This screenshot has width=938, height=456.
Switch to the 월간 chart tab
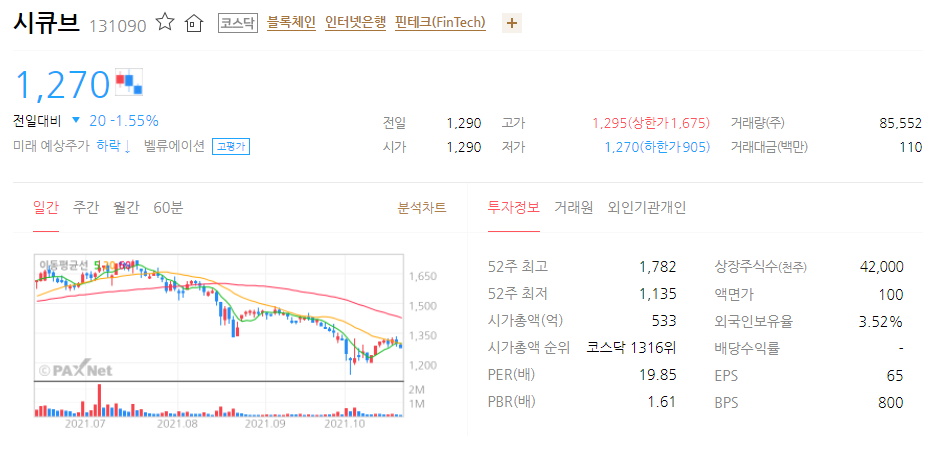(x=126, y=208)
